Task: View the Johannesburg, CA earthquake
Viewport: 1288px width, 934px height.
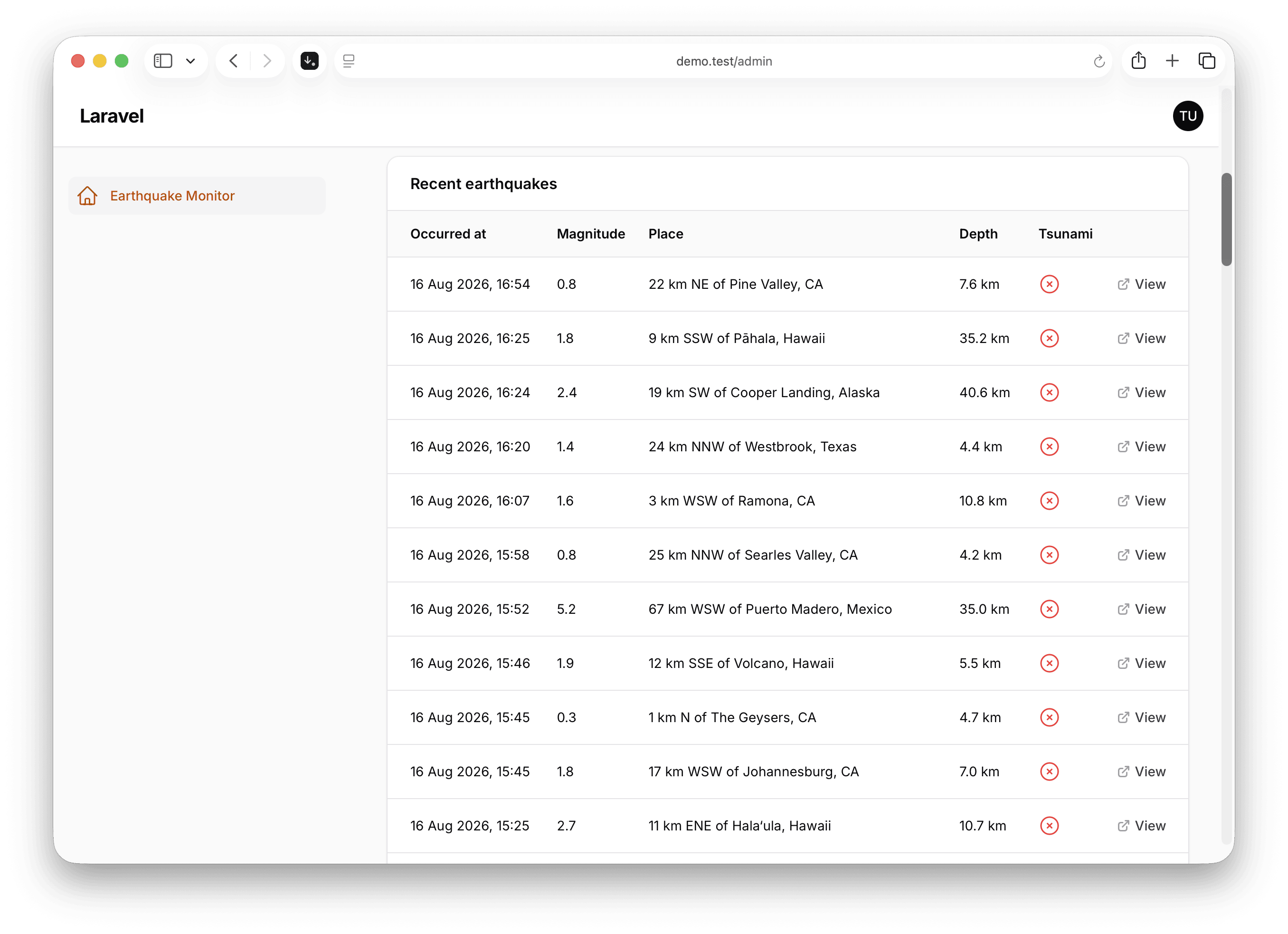Action: [x=1141, y=772]
